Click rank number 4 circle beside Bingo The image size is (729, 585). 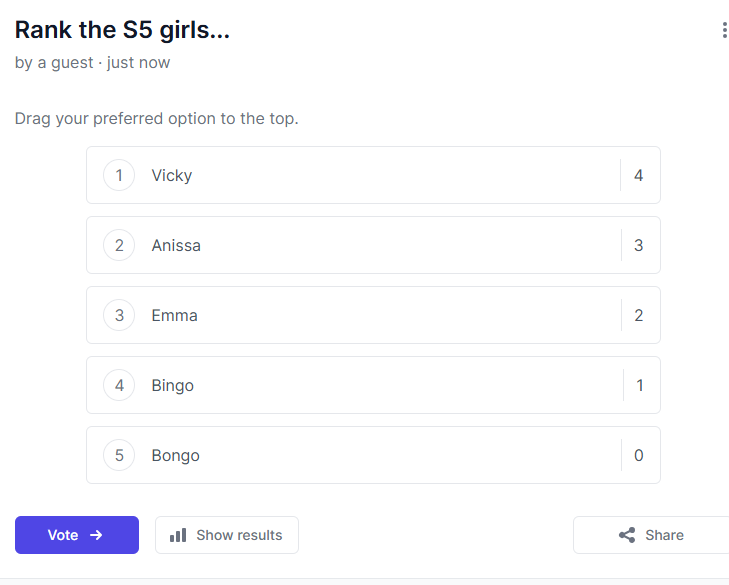(119, 386)
